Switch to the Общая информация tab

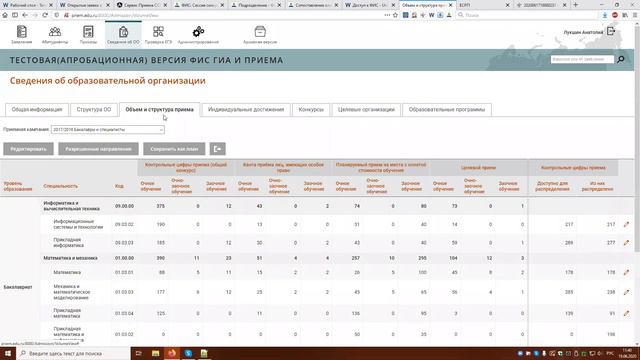point(37,109)
